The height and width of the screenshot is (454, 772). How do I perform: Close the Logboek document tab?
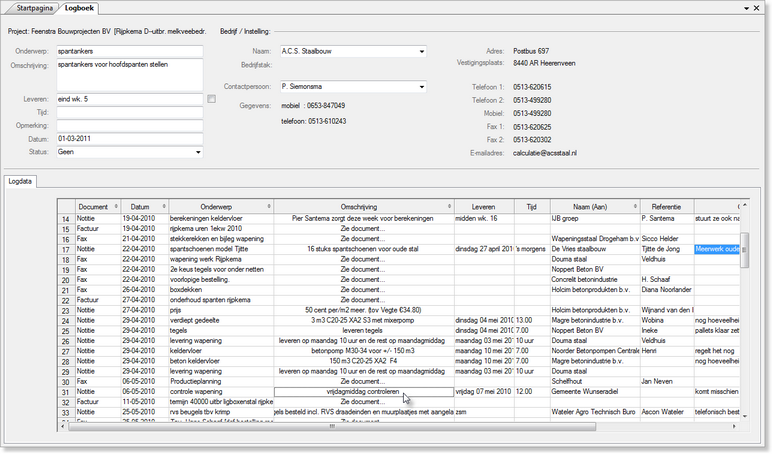click(x=757, y=8)
